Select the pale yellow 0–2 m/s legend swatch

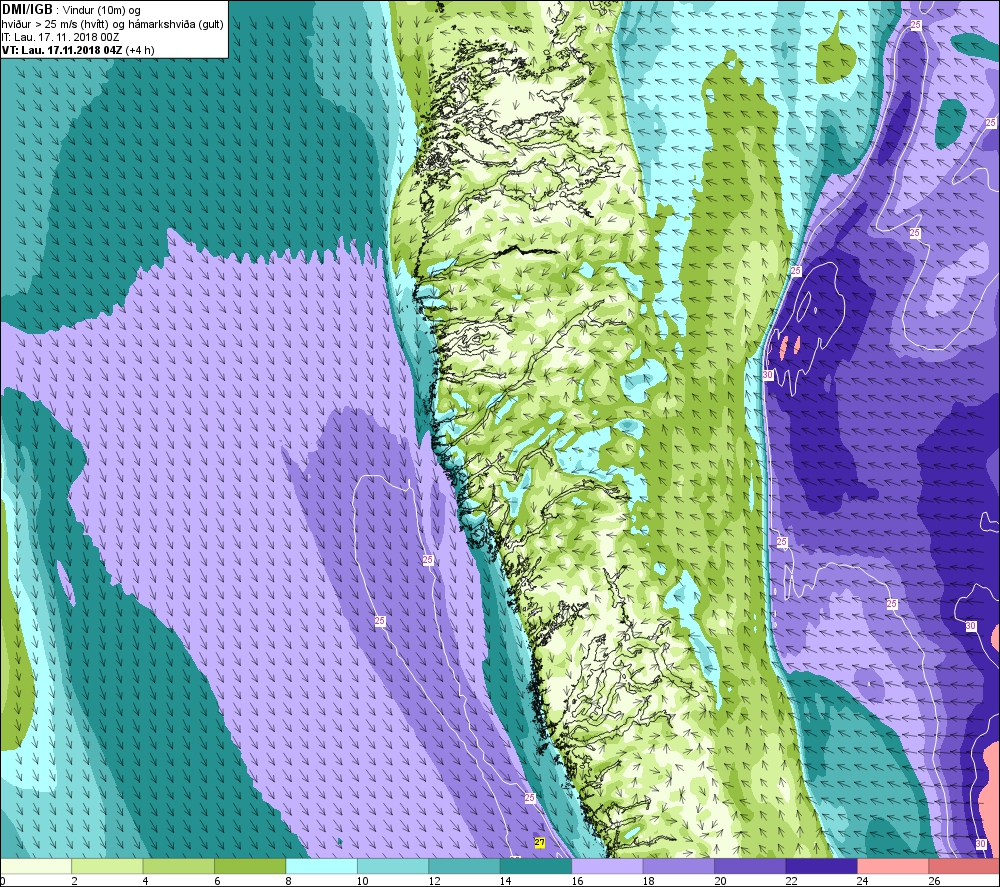tap(36, 866)
